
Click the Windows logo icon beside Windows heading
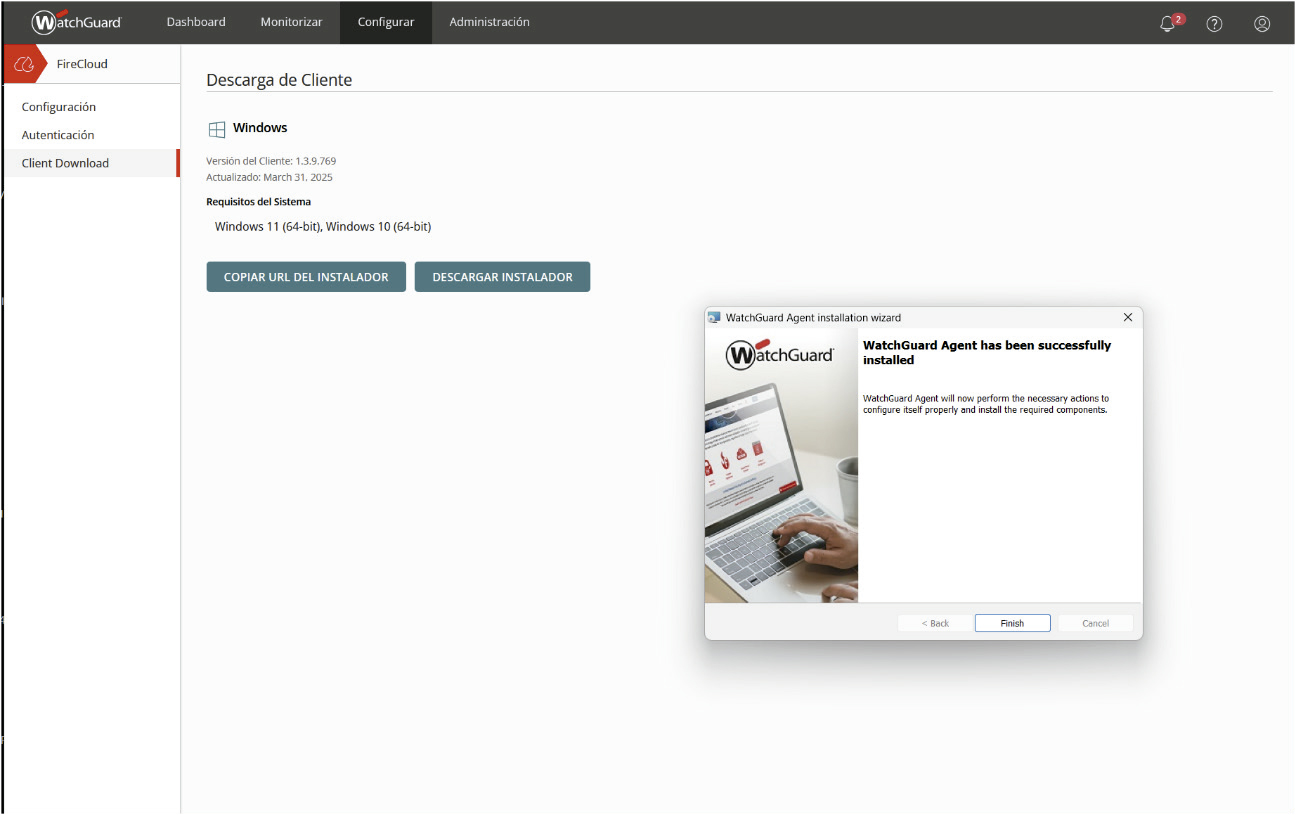(216, 129)
